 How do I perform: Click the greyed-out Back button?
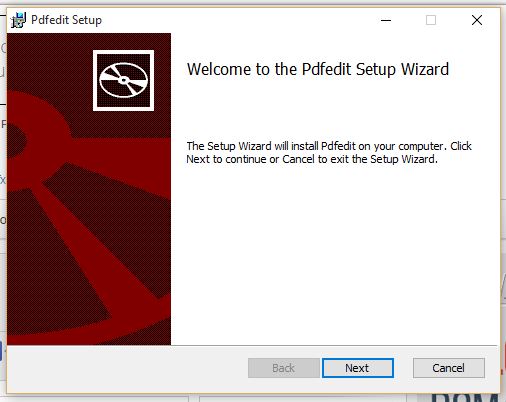coord(284,368)
